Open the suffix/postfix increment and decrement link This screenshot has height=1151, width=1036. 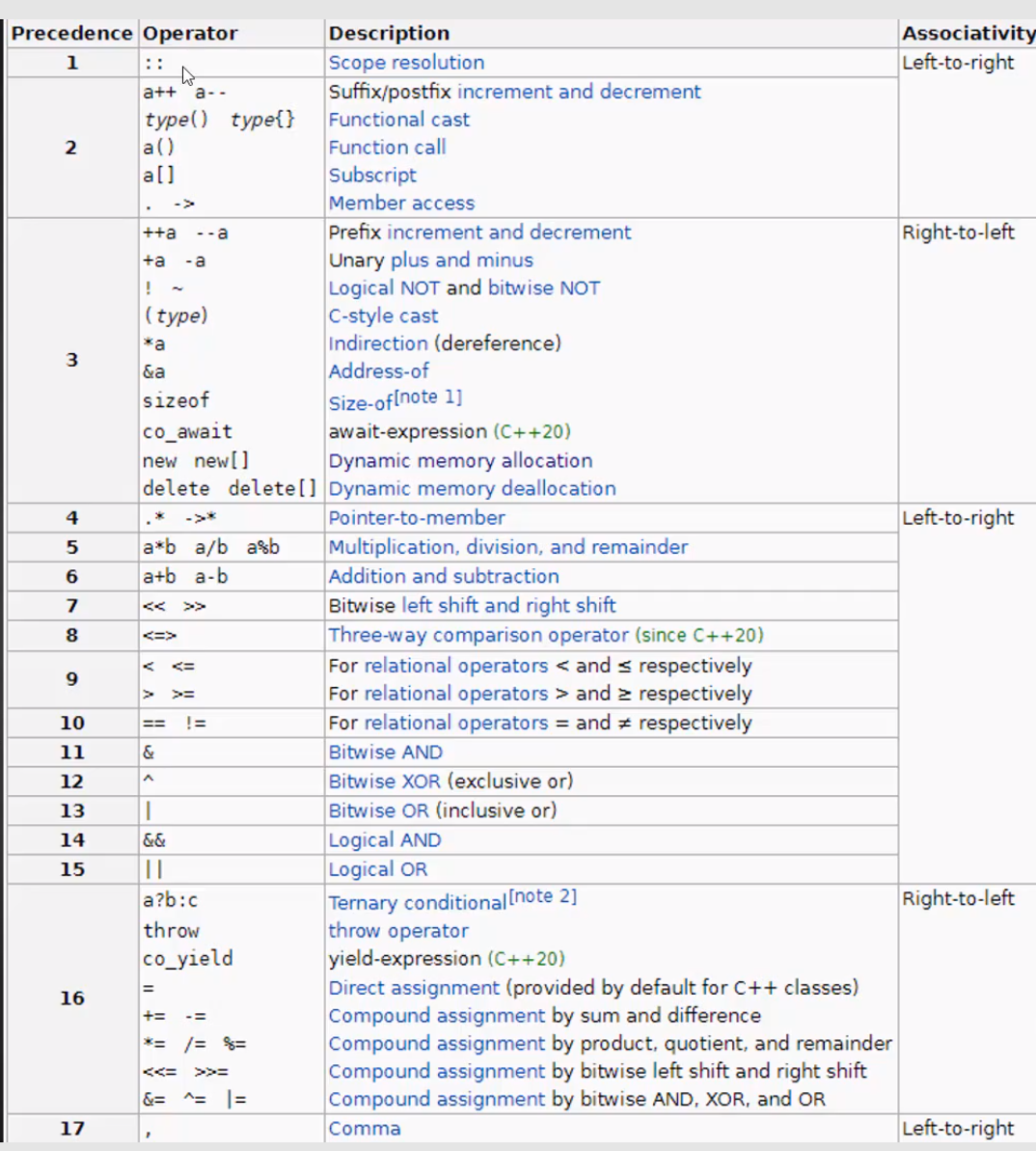point(579,92)
